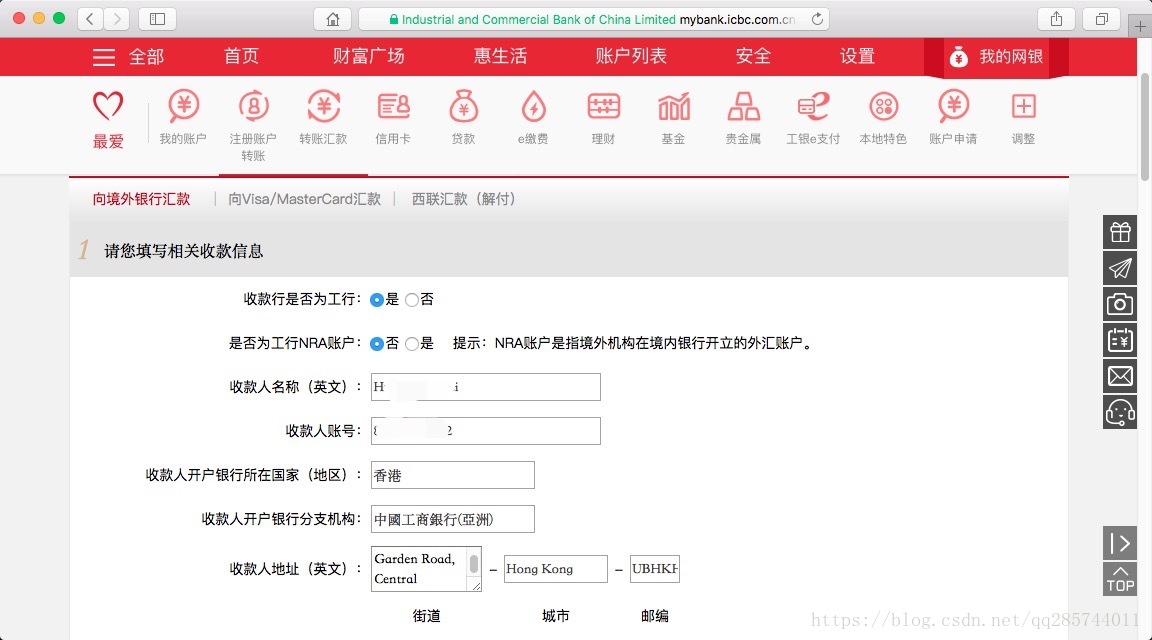Select 是 for 收款行是否为工行
Image resolution: width=1152 pixels, height=640 pixels.
(377, 300)
